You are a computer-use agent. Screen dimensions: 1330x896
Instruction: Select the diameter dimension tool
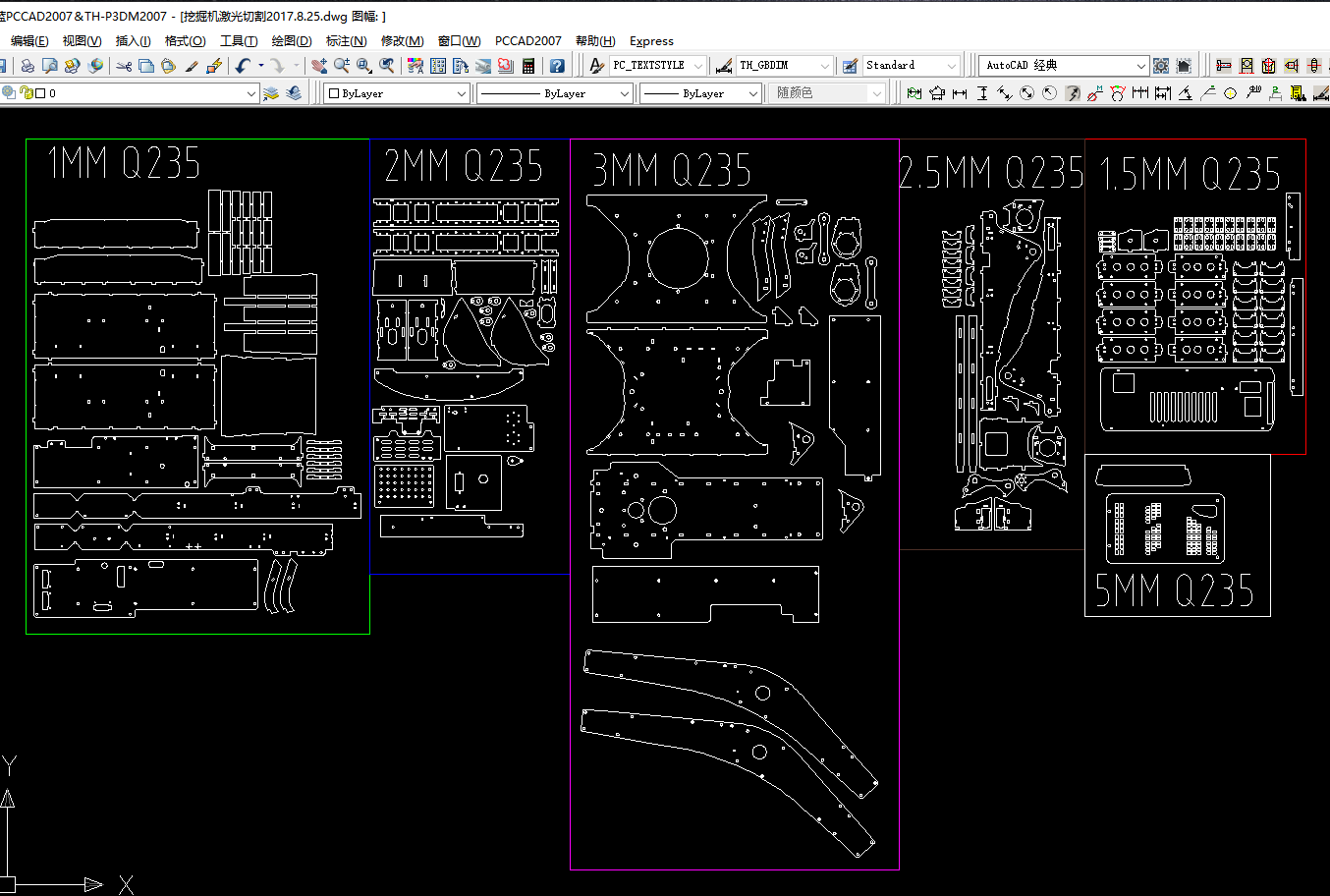[x=1027, y=93]
